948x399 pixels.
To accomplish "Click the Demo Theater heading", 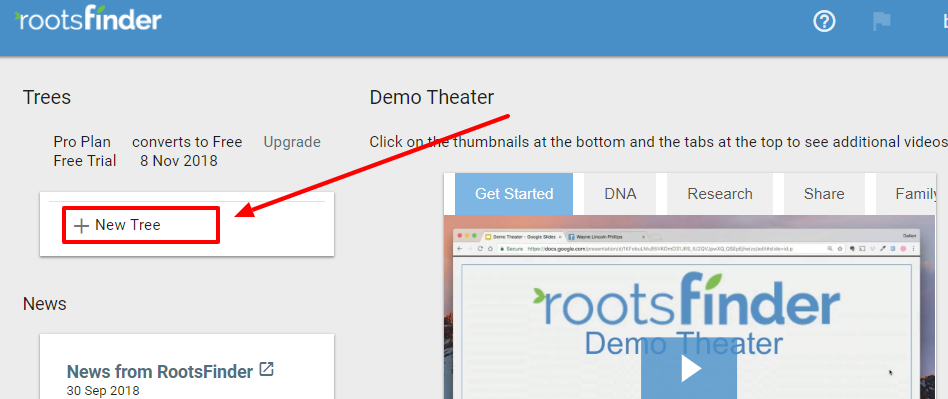I will point(432,97).
